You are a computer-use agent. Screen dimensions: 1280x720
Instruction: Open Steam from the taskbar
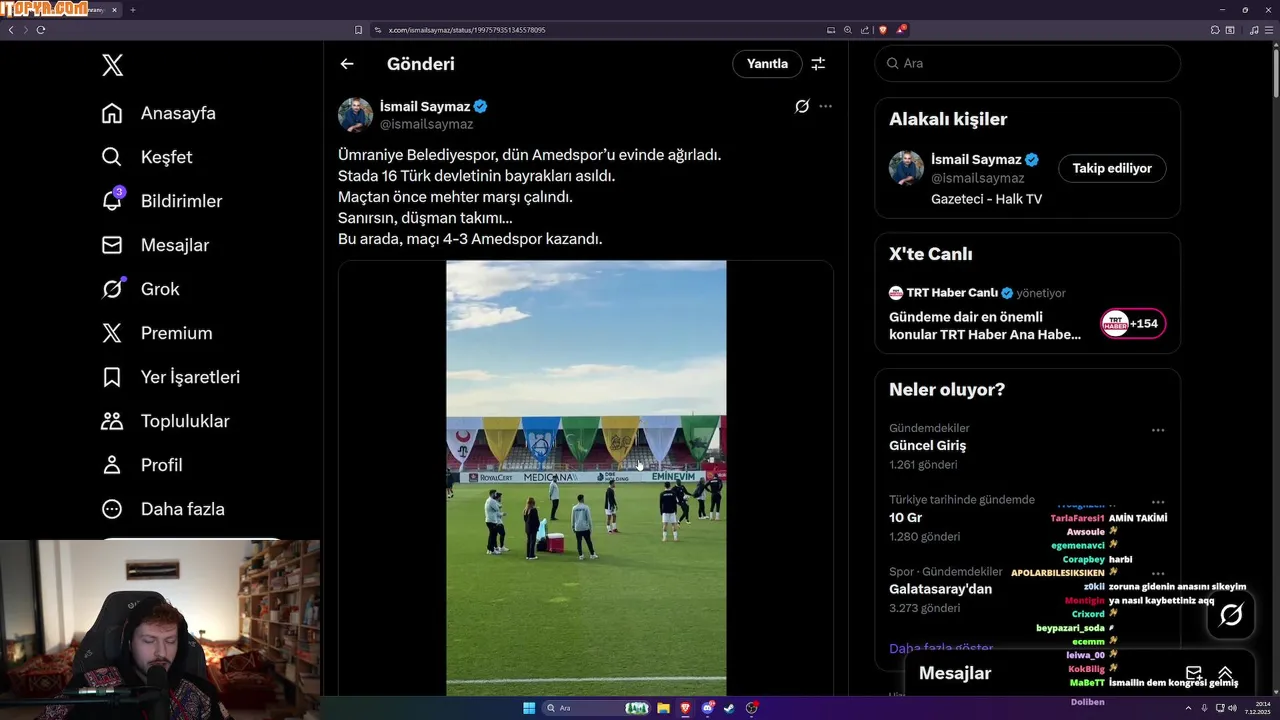tap(729, 708)
